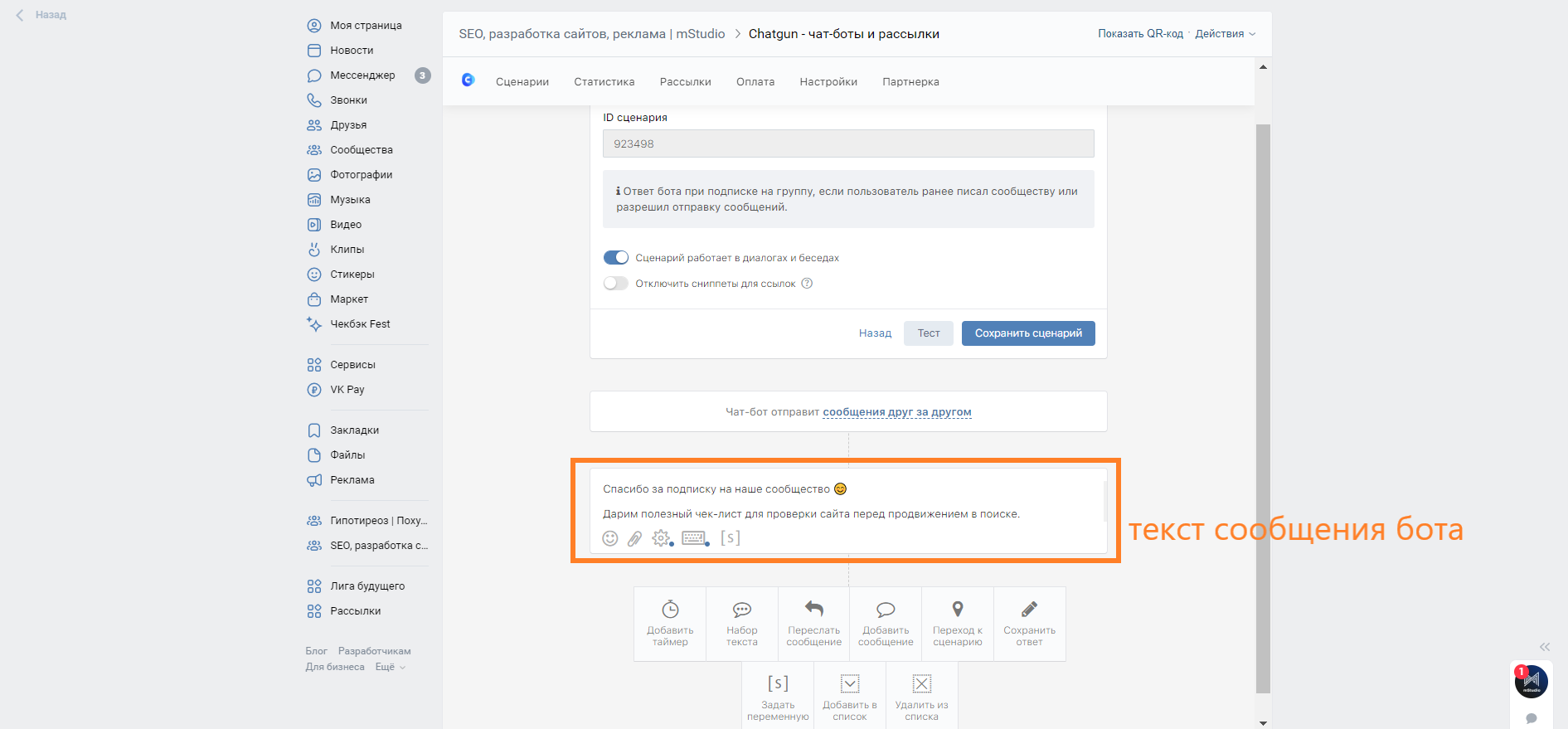
Task: Add typing indicator step
Action: click(x=742, y=624)
